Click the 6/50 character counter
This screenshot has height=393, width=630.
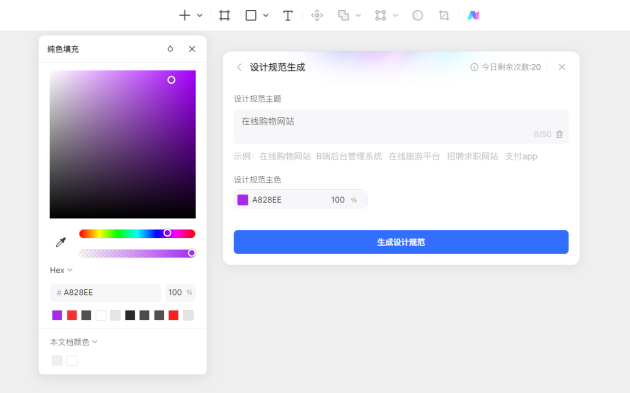click(x=542, y=134)
